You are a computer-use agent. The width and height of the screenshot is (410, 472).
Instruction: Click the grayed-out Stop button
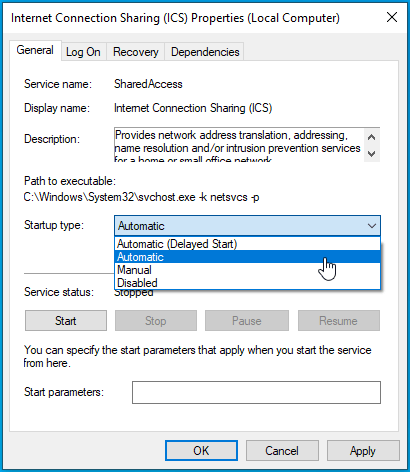coord(156,321)
